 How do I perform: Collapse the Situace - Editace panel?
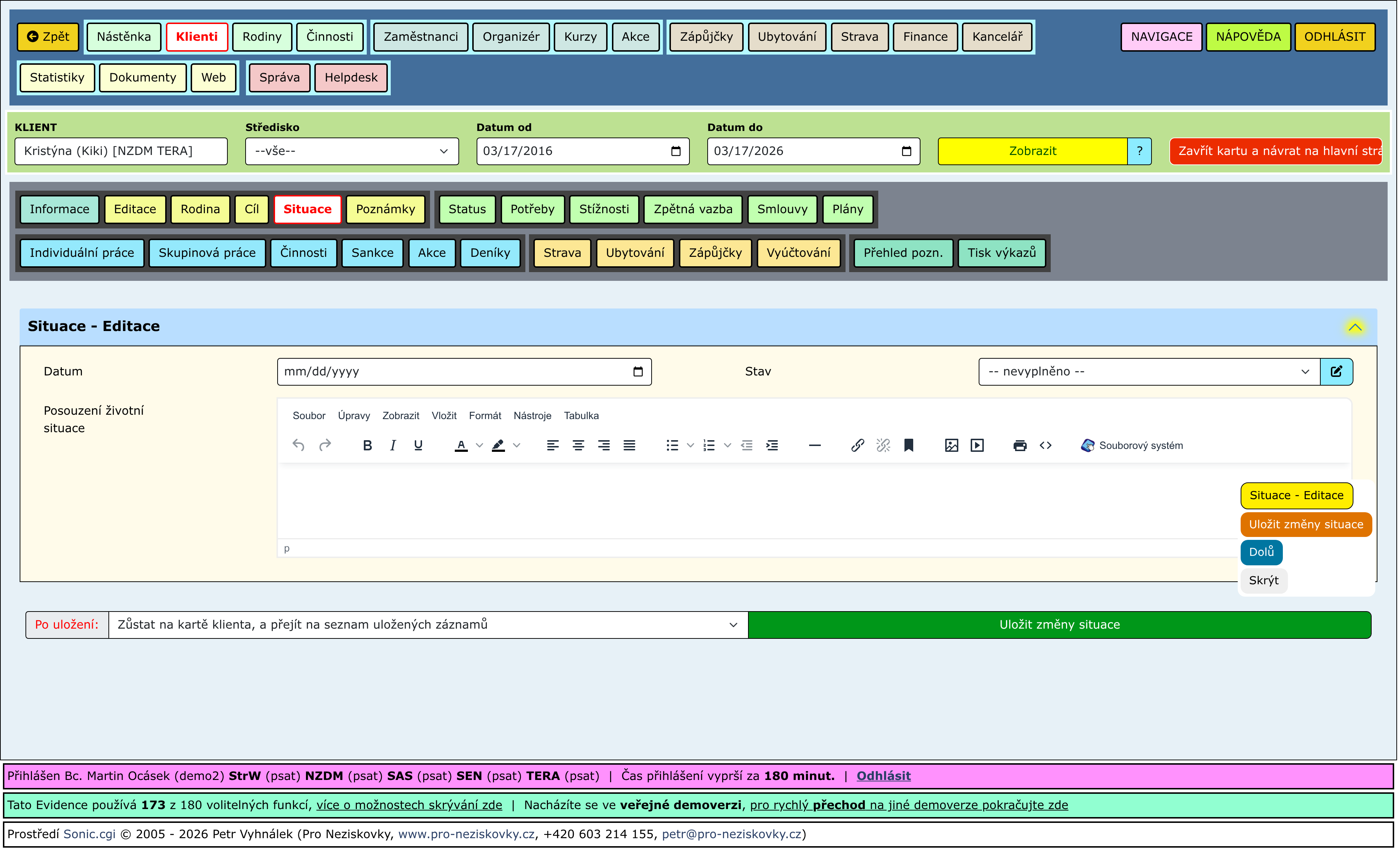click(1355, 327)
